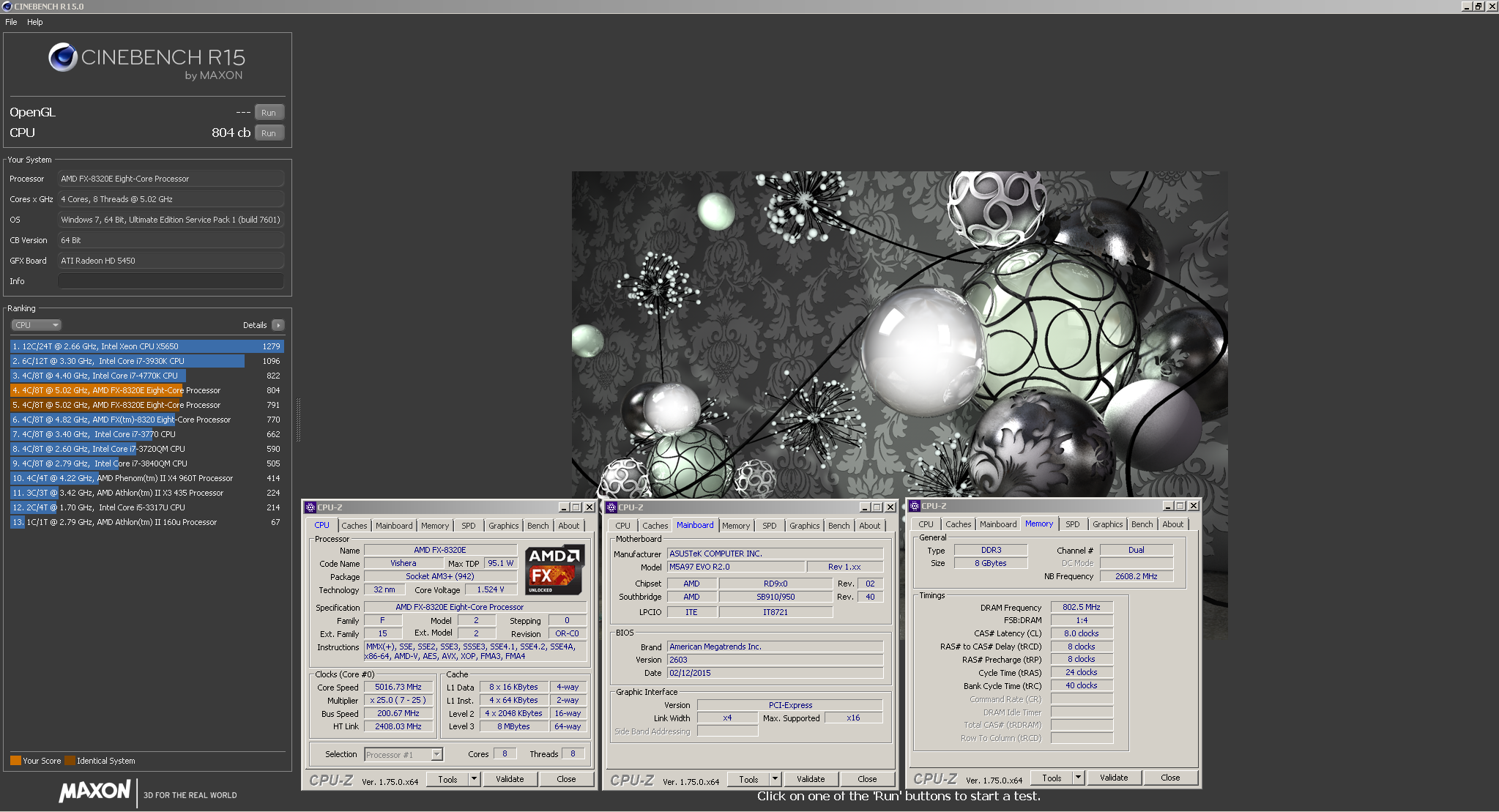Click the orange Your Score legend swatch
1499x812 pixels.
(x=15, y=761)
